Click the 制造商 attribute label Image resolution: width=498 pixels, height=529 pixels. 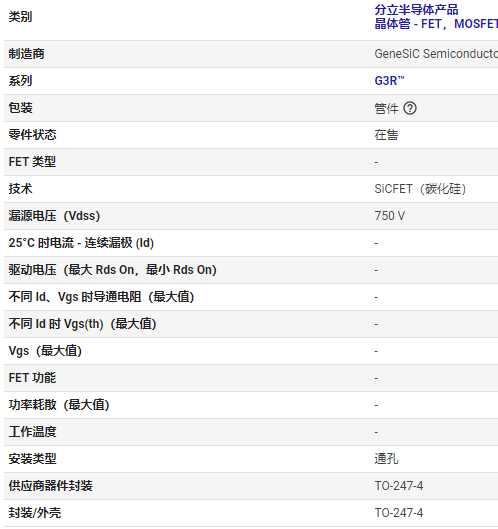(x=26, y=54)
